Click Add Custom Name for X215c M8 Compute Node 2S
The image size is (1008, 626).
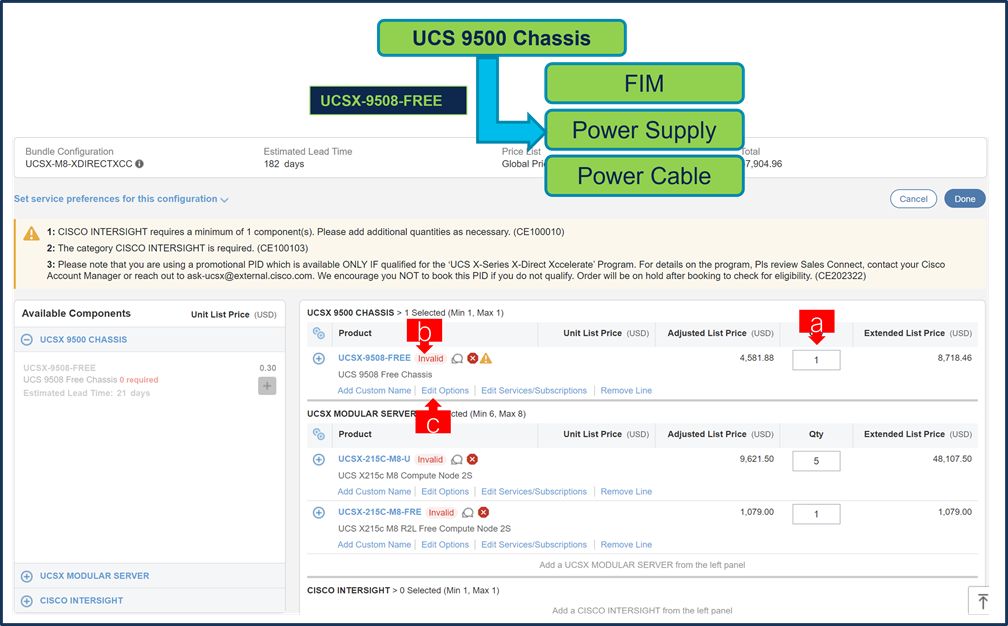[x=374, y=492]
